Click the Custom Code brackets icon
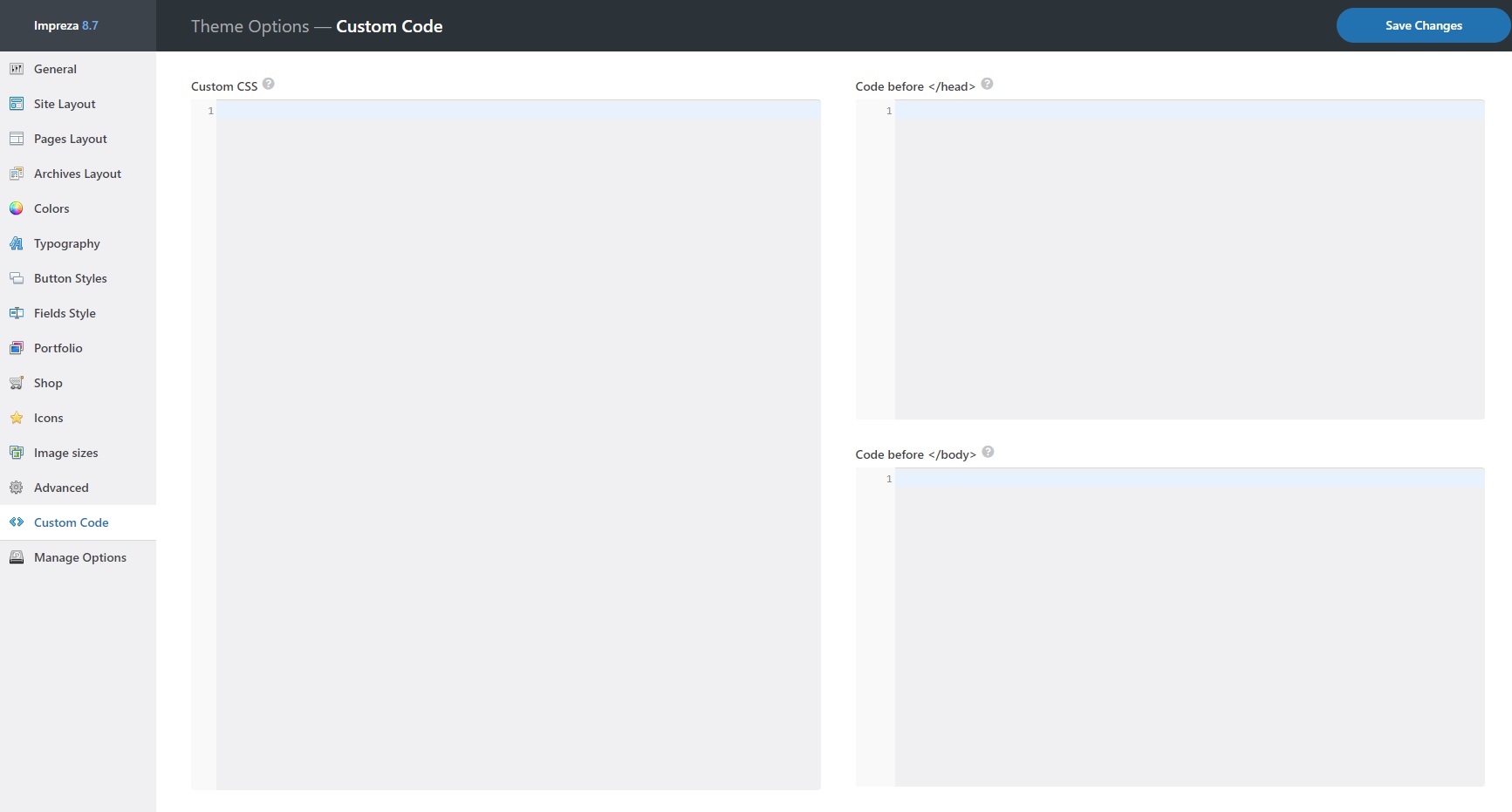Screen dimensions: 1512x812 tap(17, 522)
